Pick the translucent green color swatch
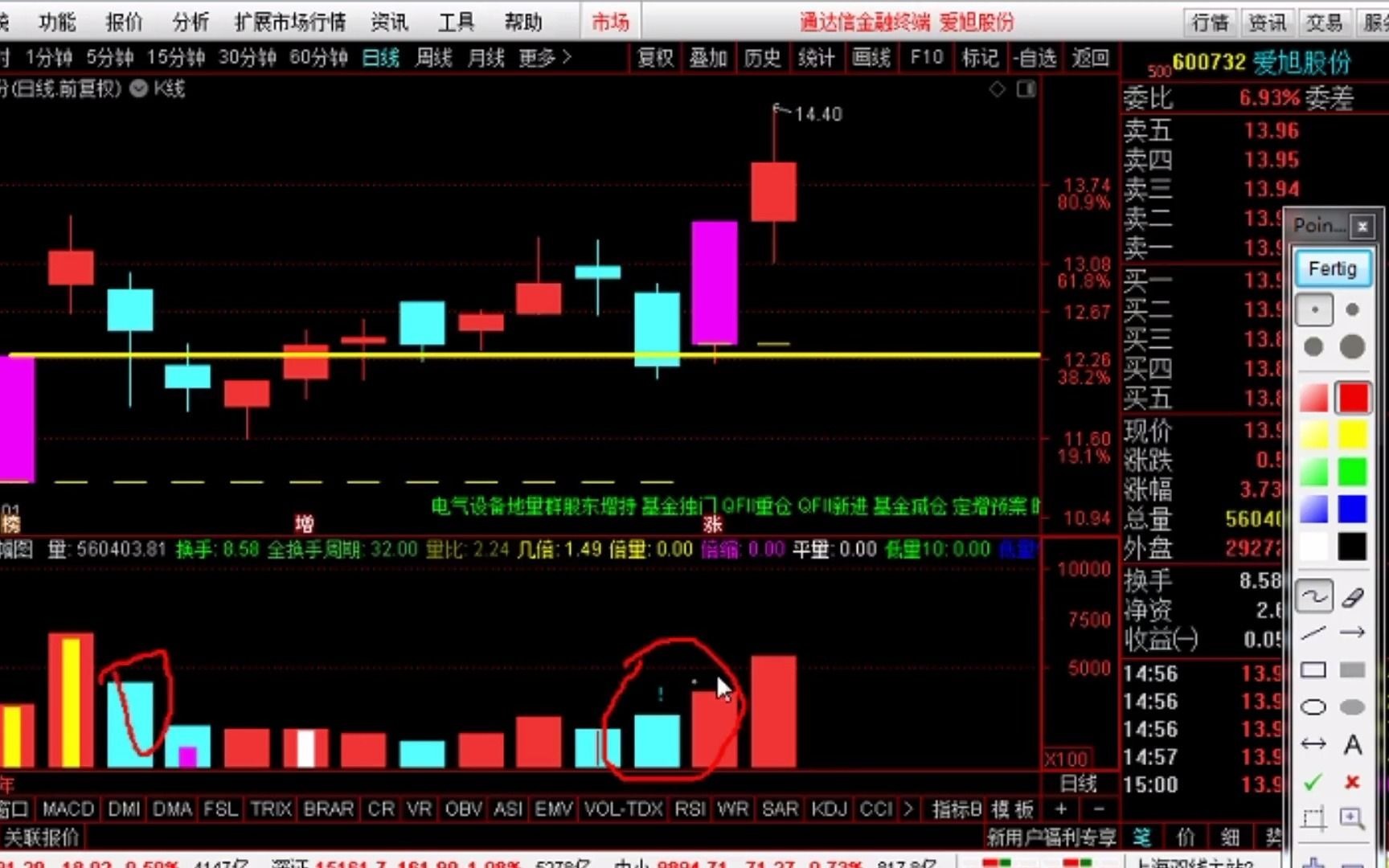The image size is (1389, 868). coord(1314,472)
